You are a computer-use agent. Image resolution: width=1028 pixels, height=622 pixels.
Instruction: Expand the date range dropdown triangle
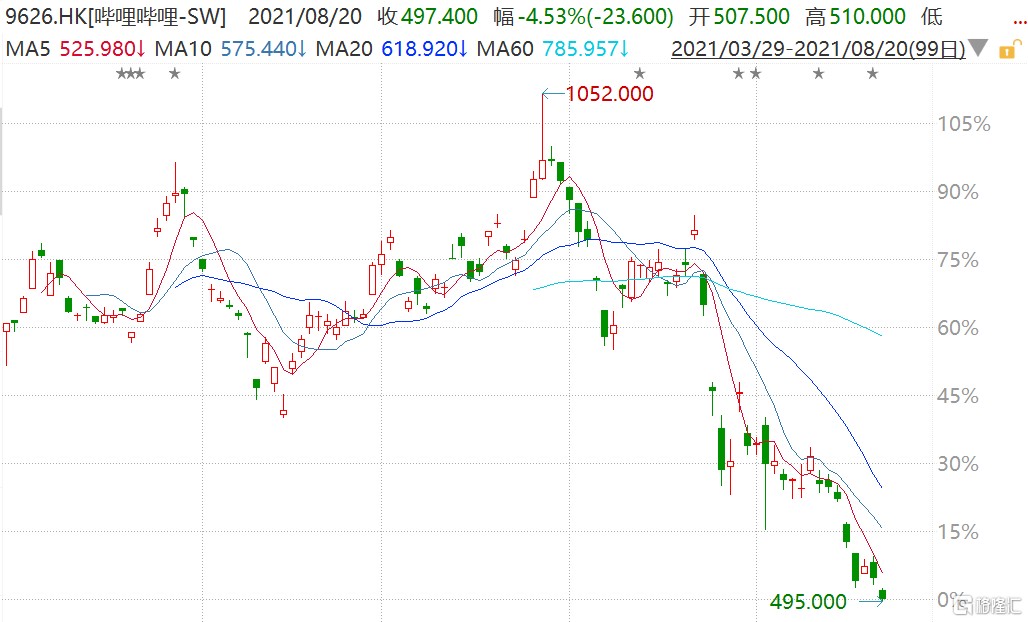(x=978, y=49)
